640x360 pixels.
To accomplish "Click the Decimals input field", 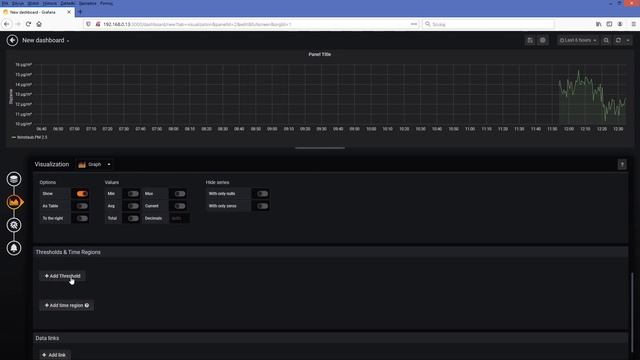I will point(179,218).
